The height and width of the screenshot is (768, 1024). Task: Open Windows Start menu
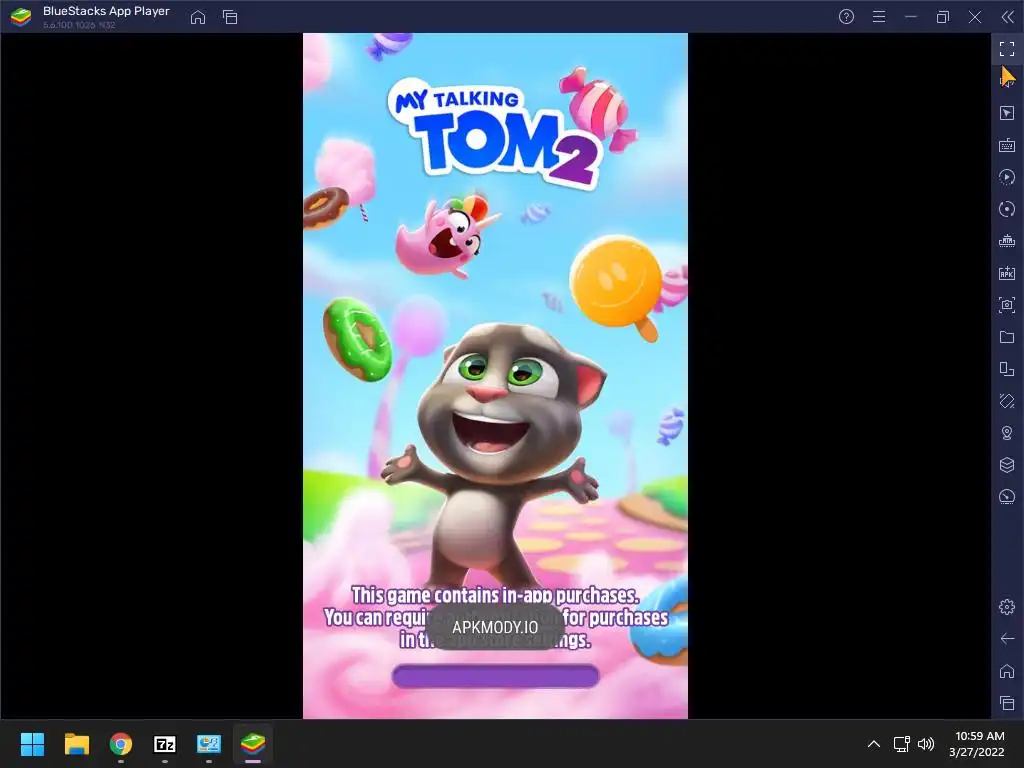[32, 744]
